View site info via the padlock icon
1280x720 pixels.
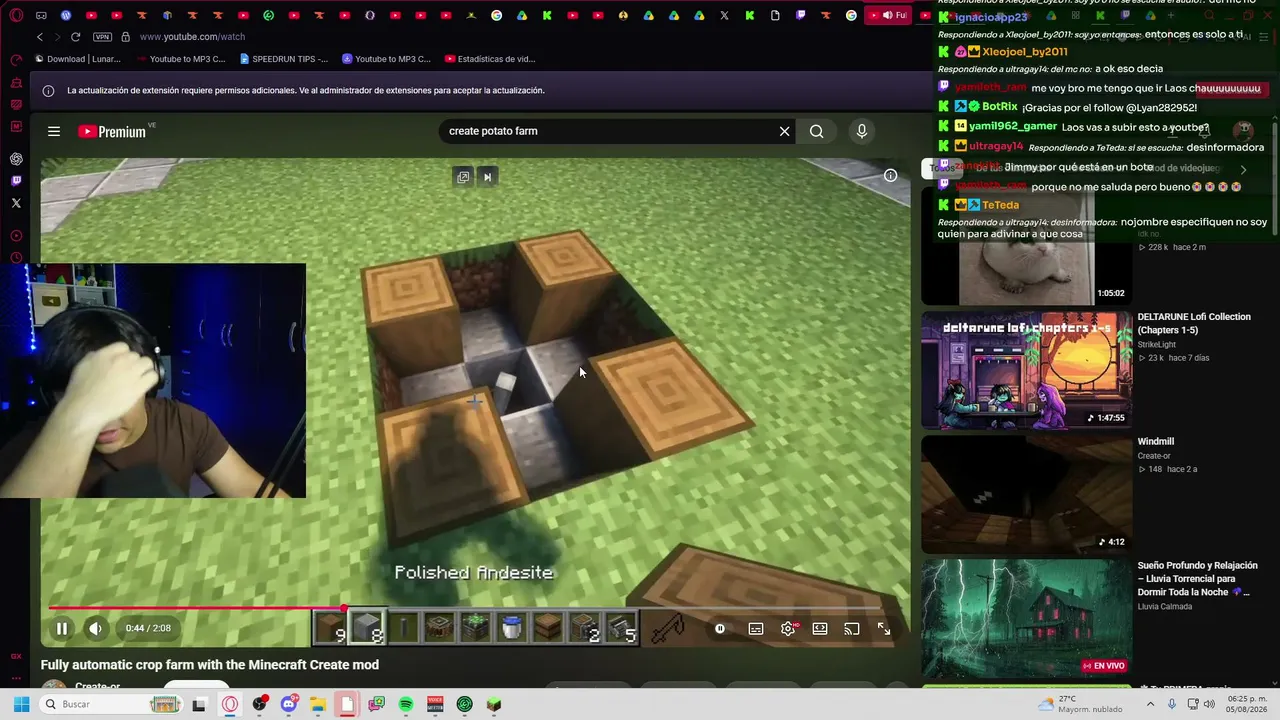coord(125,37)
